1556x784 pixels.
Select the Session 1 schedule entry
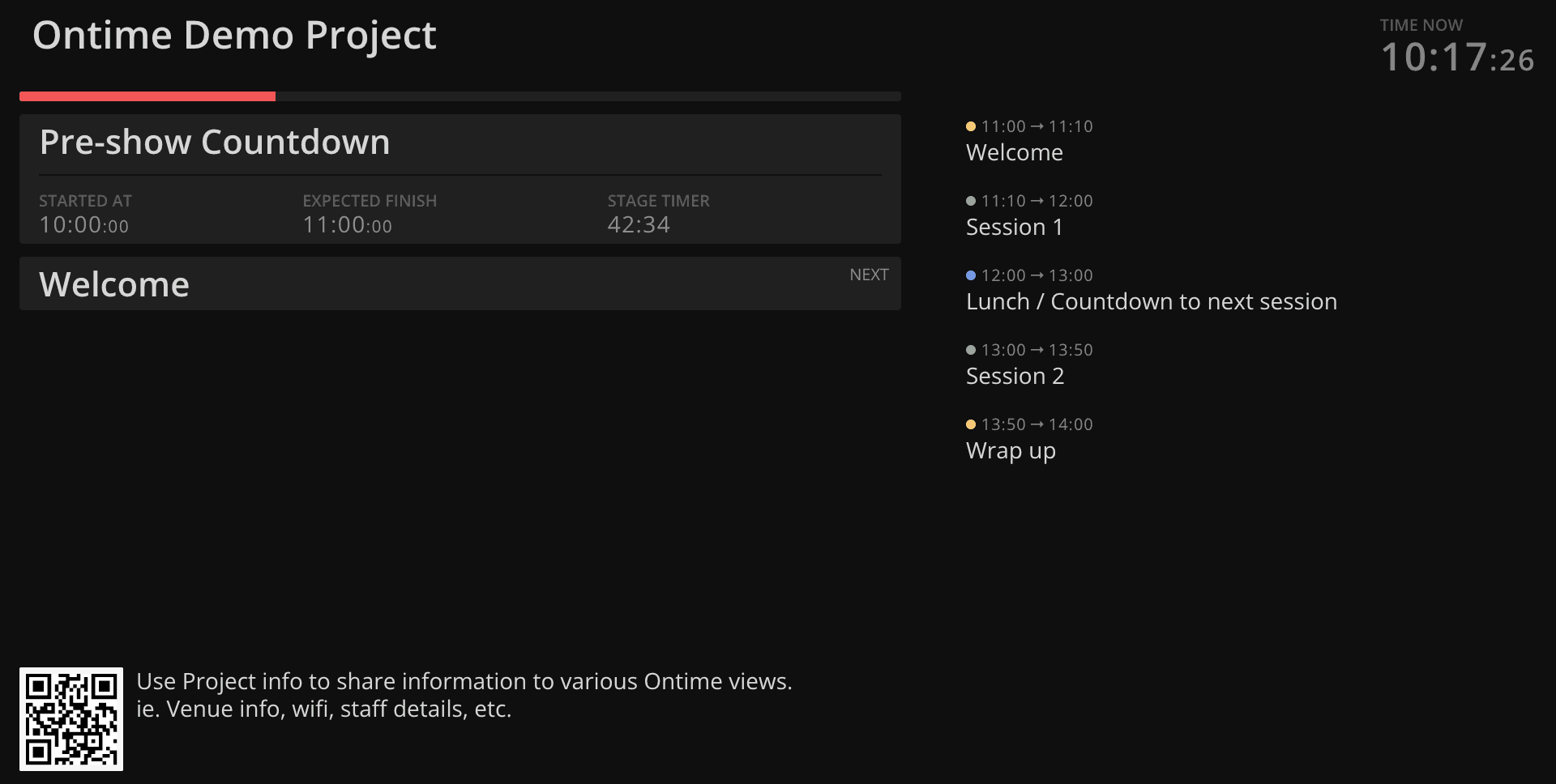click(1014, 227)
